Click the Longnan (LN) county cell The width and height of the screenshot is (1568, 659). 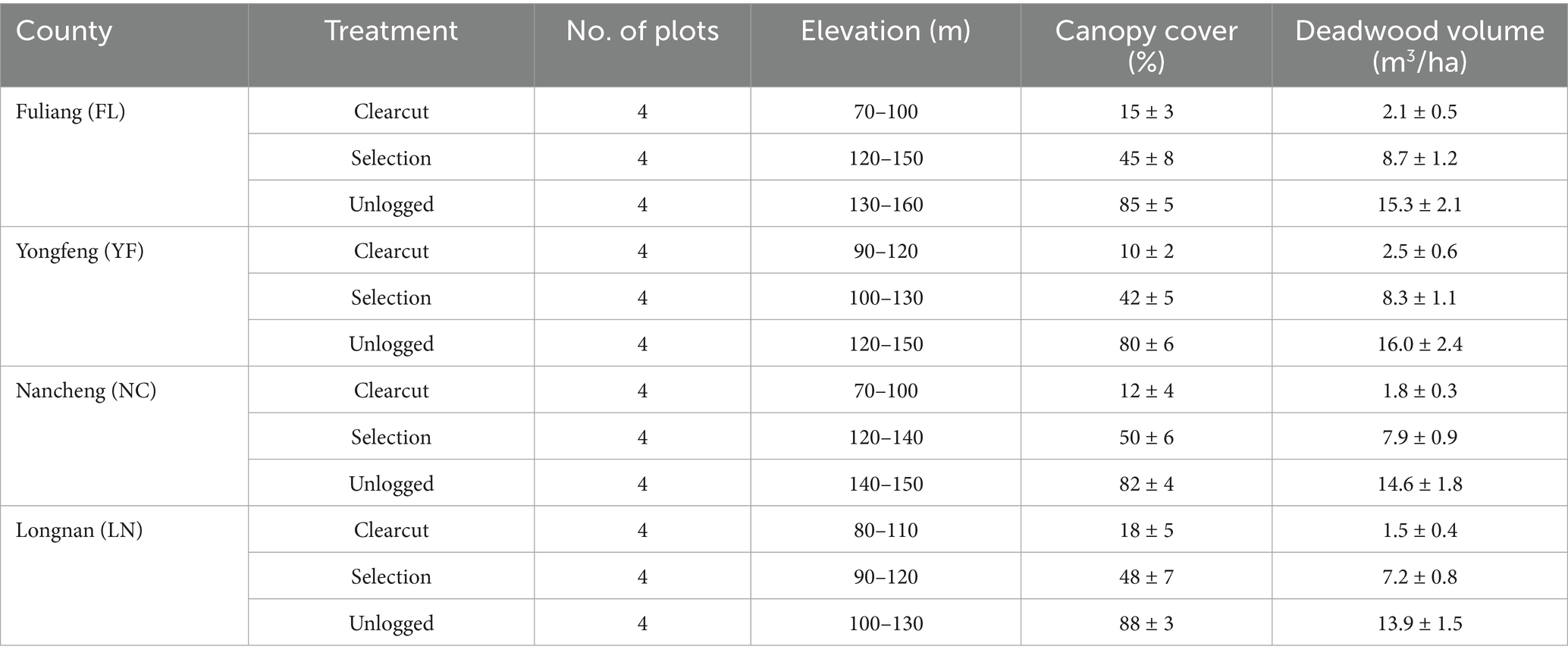[x=80, y=530]
